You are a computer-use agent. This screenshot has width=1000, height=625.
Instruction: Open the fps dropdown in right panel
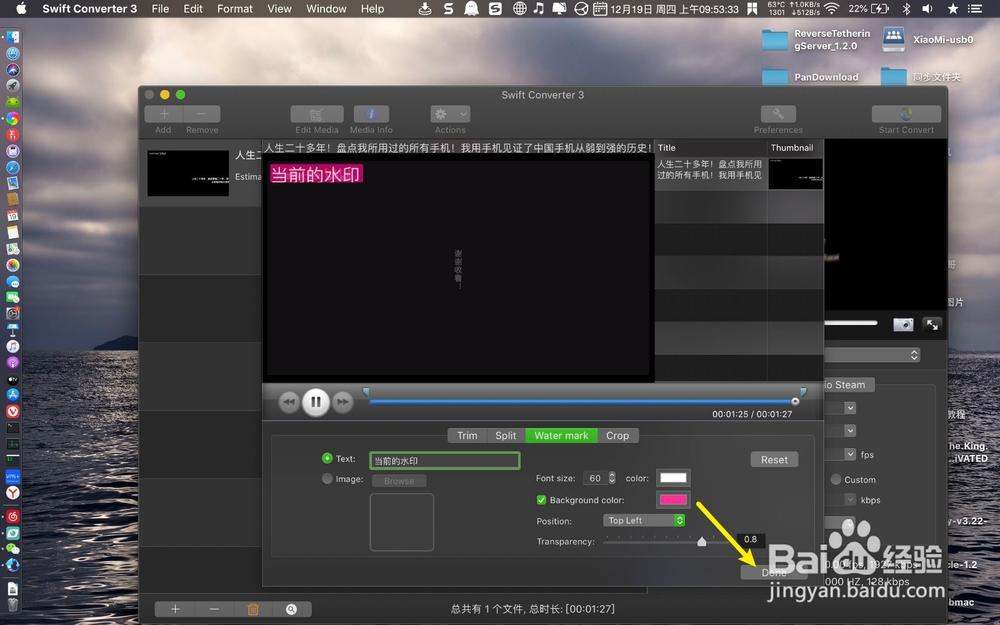[x=841, y=454]
